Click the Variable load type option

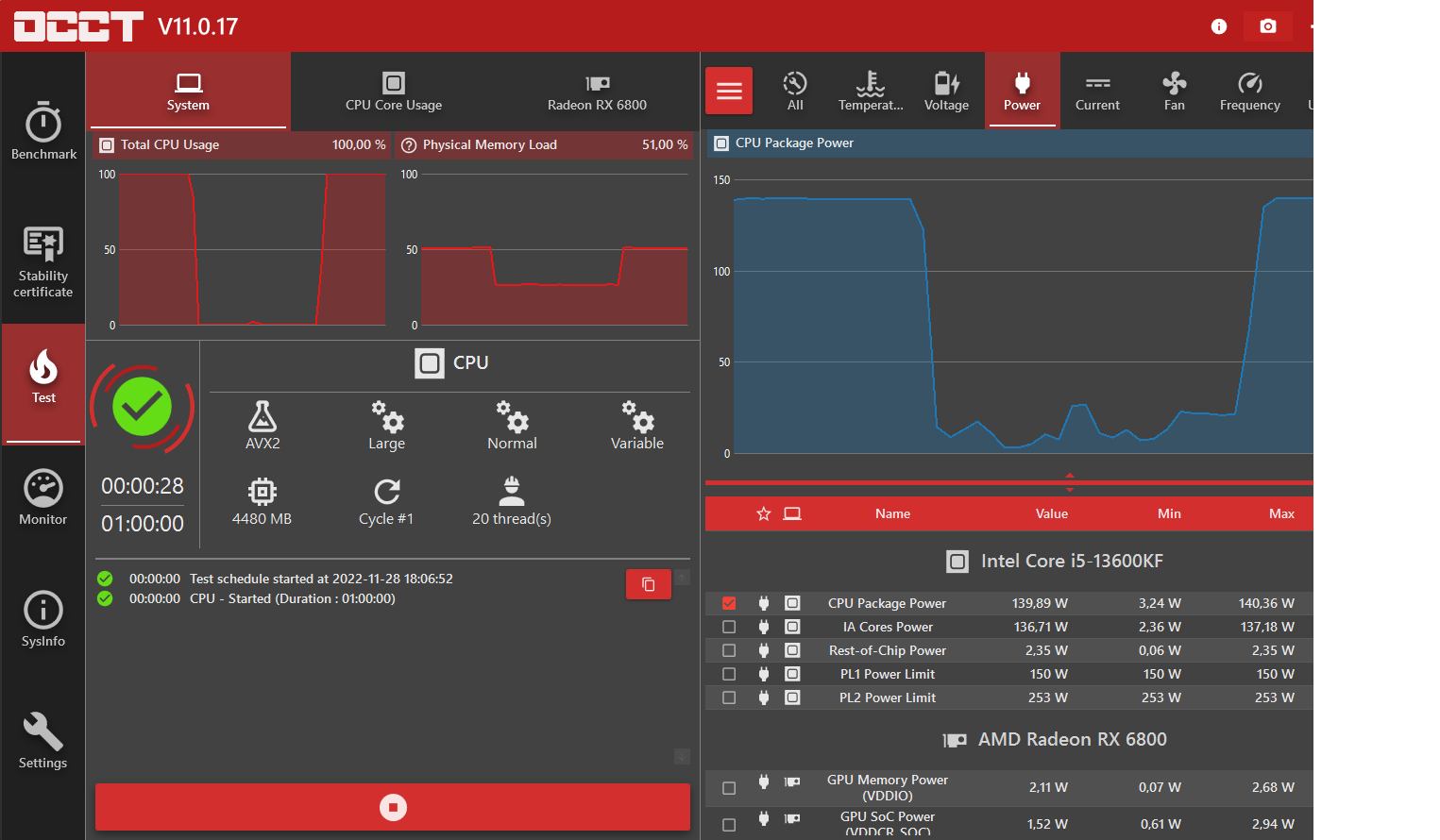(x=637, y=426)
